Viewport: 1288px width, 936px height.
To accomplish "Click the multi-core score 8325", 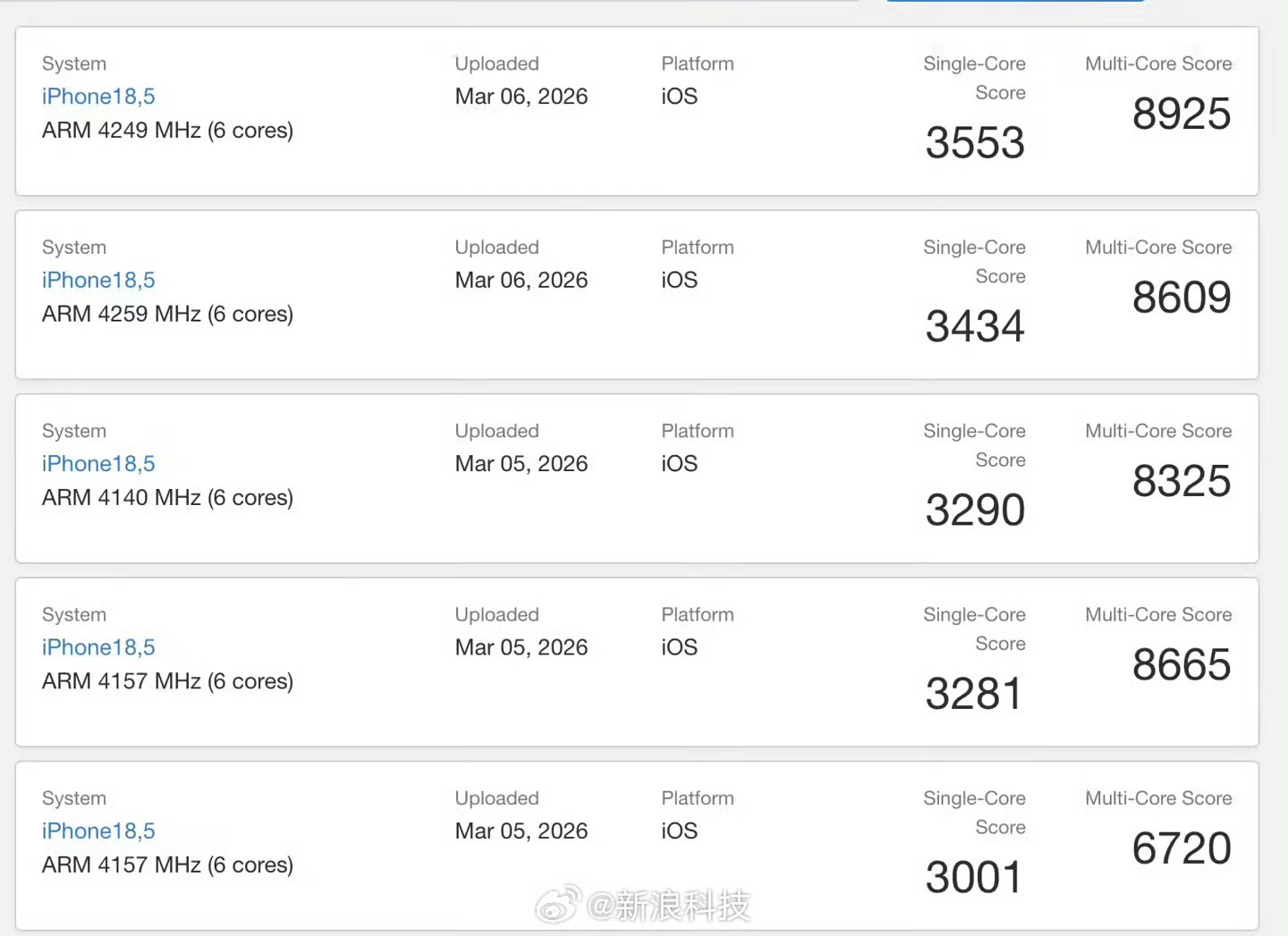I will tap(1182, 482).
